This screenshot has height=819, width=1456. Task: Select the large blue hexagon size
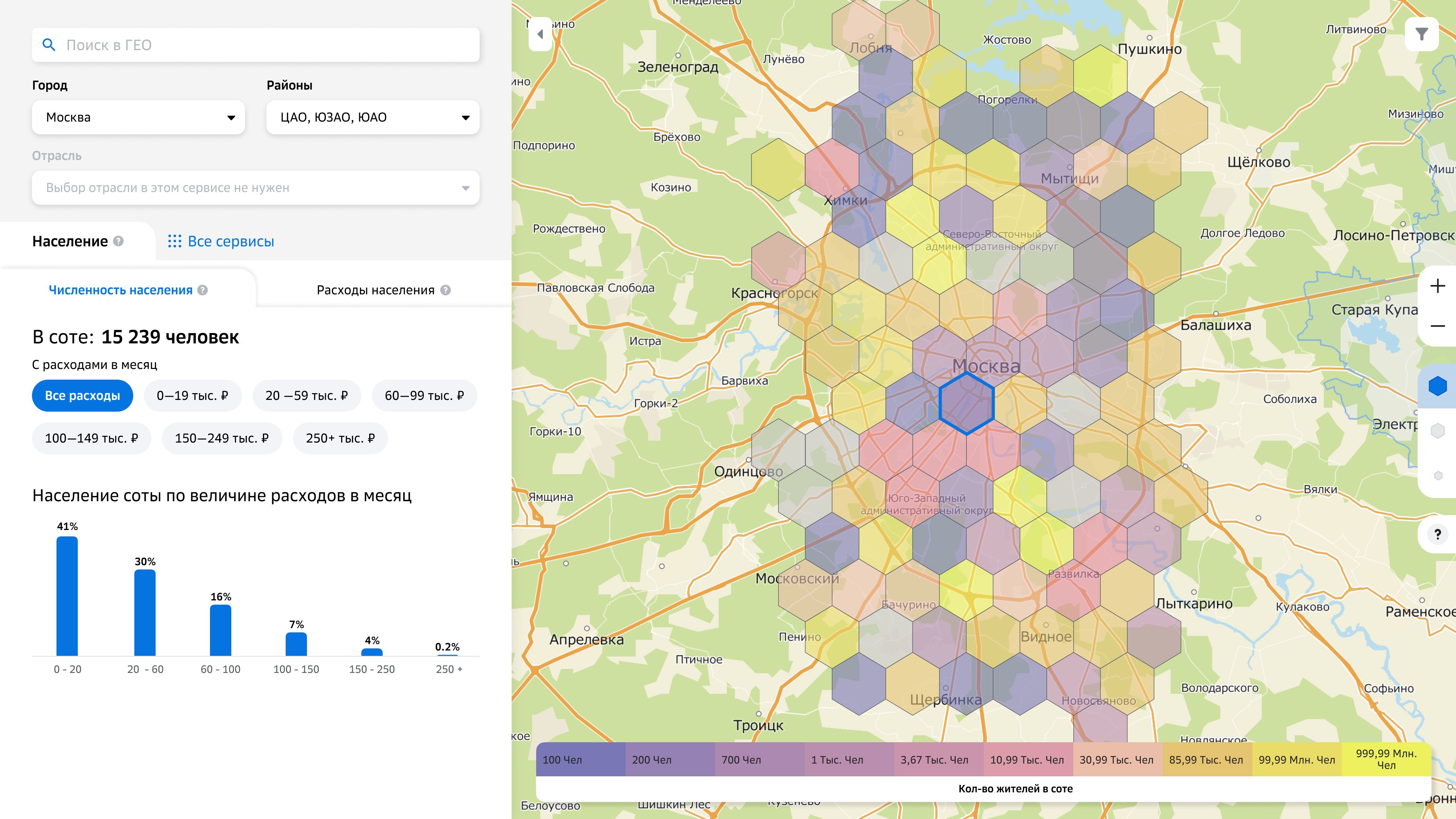click(x=1438, y=386)
